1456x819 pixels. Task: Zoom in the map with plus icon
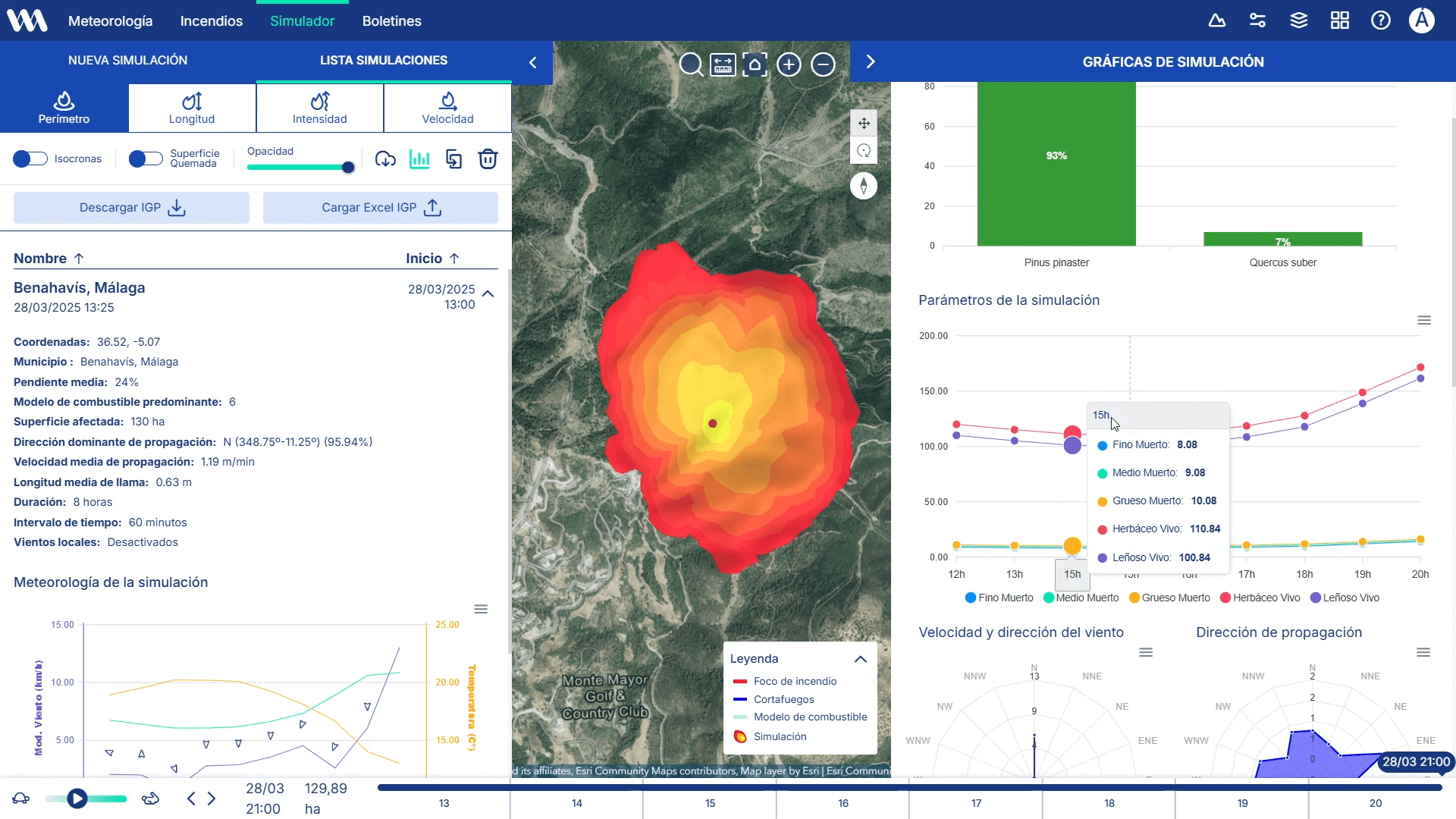click(x=789, y=64)
